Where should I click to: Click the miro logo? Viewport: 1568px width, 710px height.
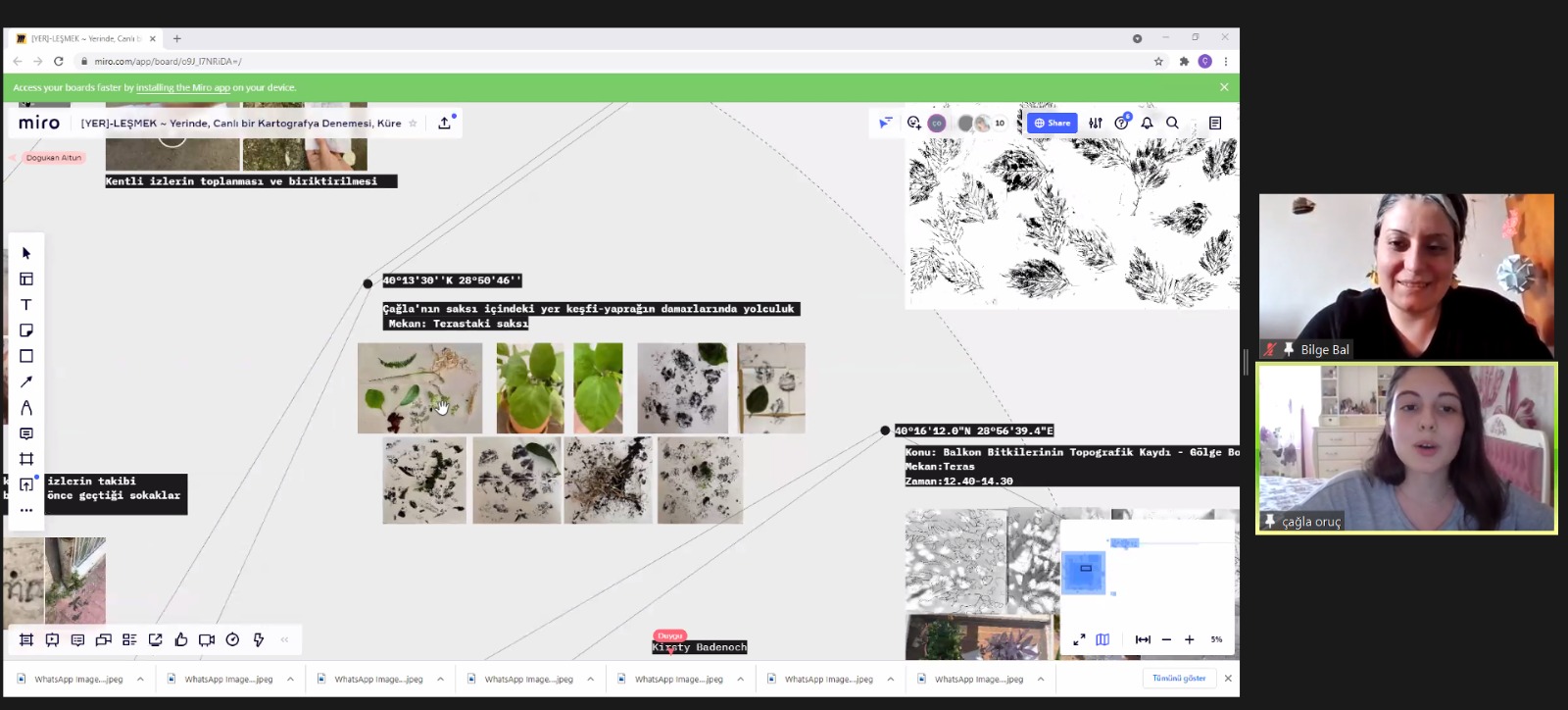[x=39, y=123]
